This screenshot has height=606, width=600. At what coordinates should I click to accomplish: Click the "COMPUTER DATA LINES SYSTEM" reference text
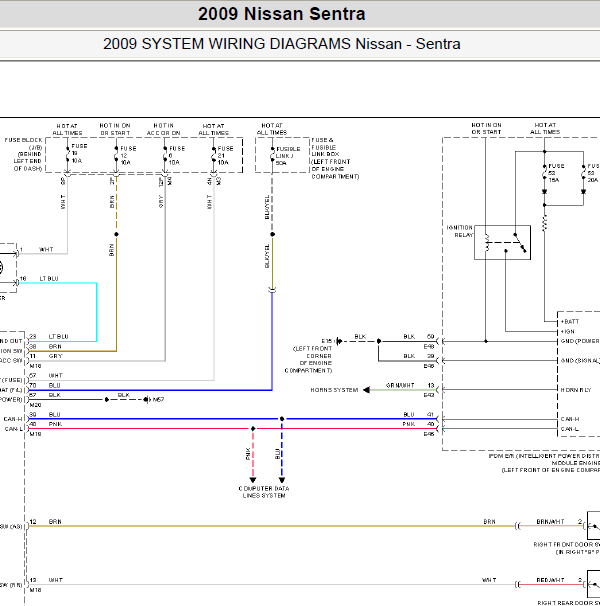(x=264, y=492)
